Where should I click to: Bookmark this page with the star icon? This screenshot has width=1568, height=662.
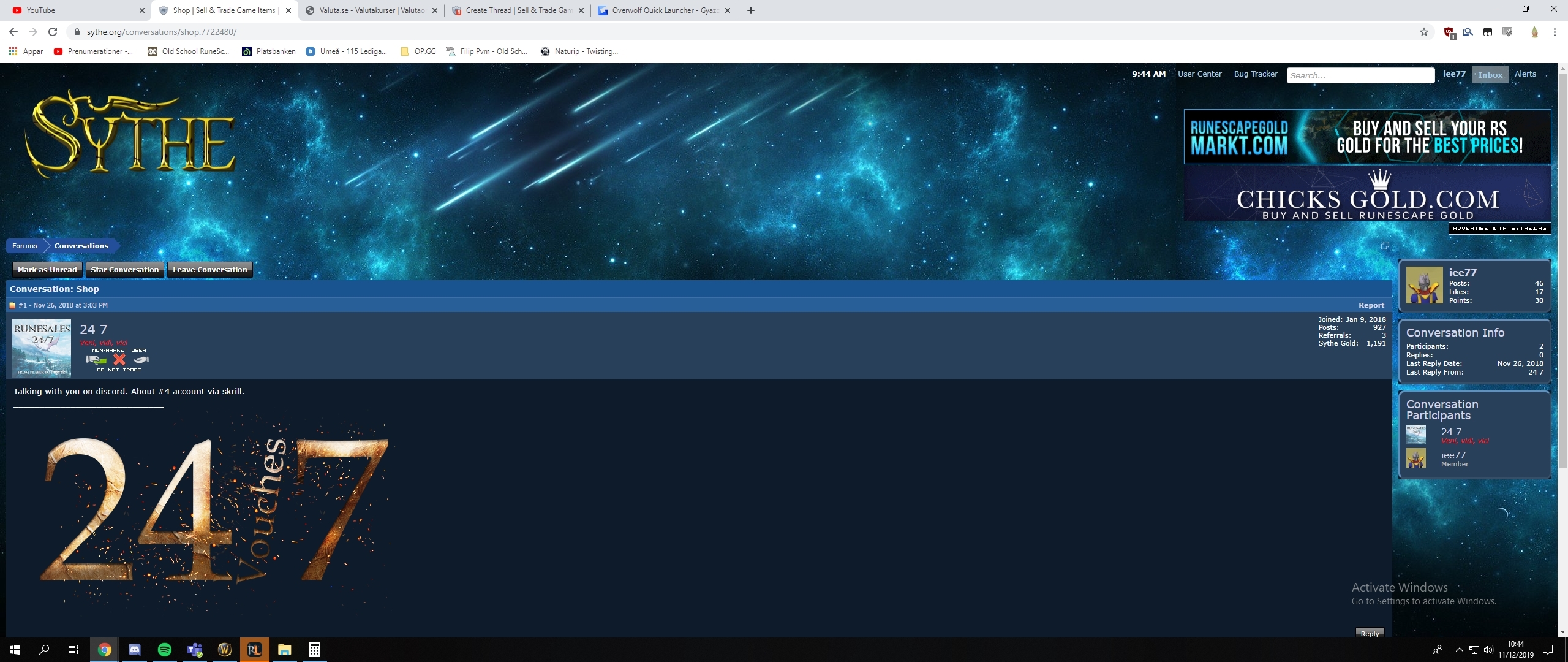(1424, 32)
